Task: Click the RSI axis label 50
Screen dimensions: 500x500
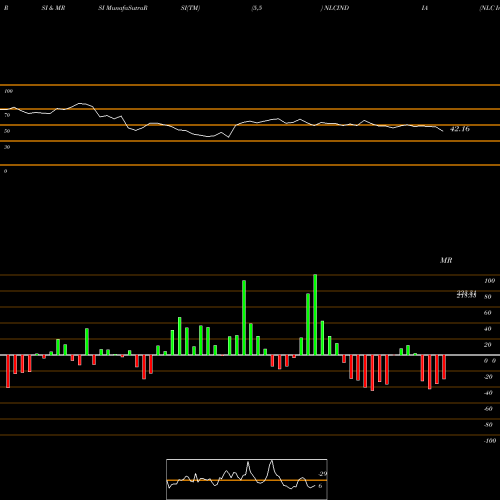Action: (7, 131)
